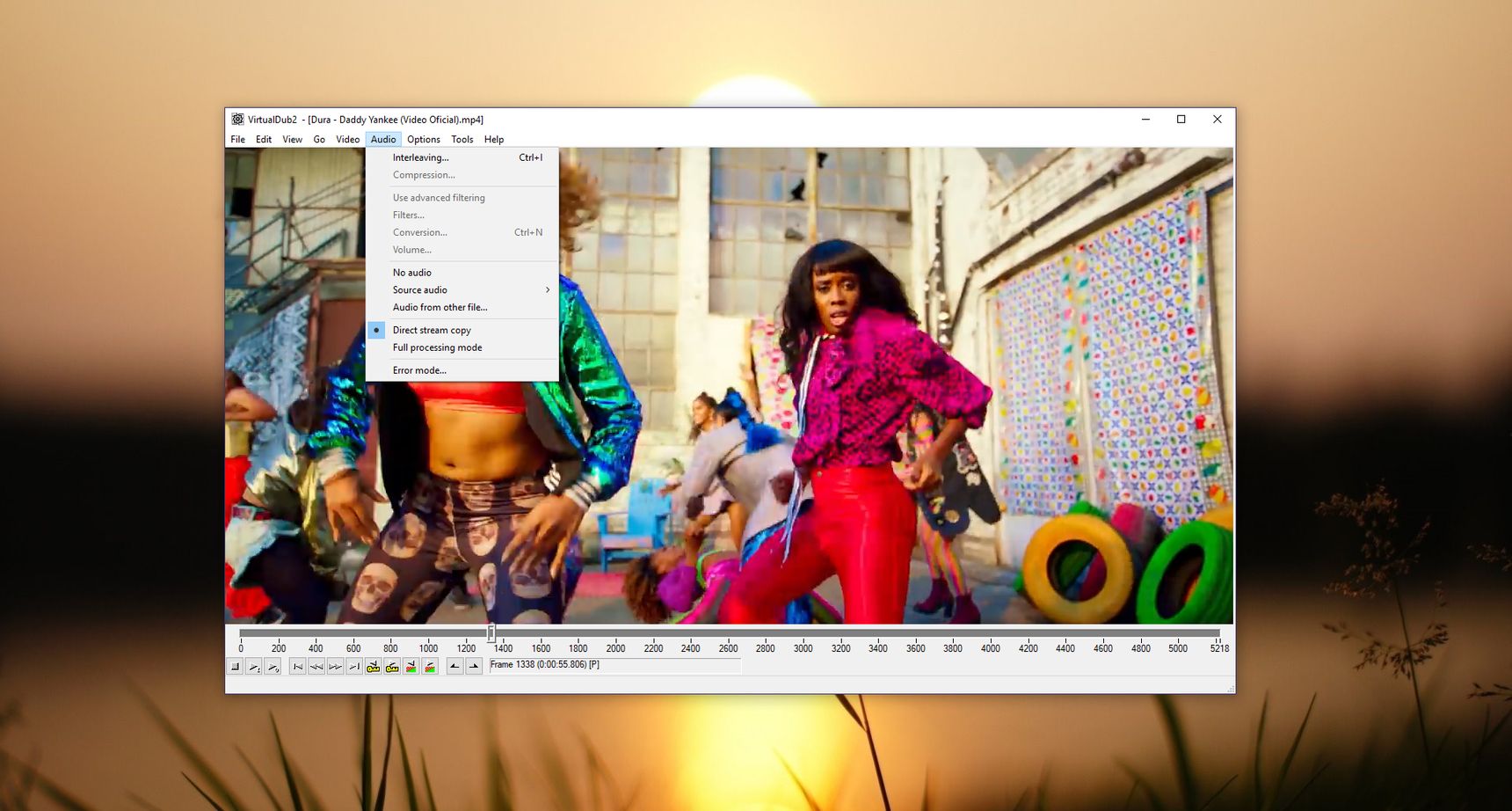Click the 2000 frame tick label on the timeline

tap(615, 648)
